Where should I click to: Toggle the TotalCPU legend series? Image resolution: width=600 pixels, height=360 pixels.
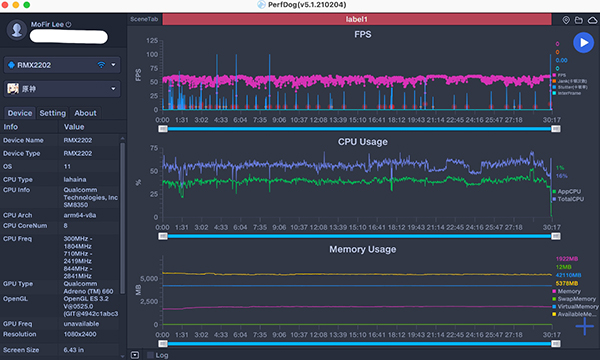(568, 199)
